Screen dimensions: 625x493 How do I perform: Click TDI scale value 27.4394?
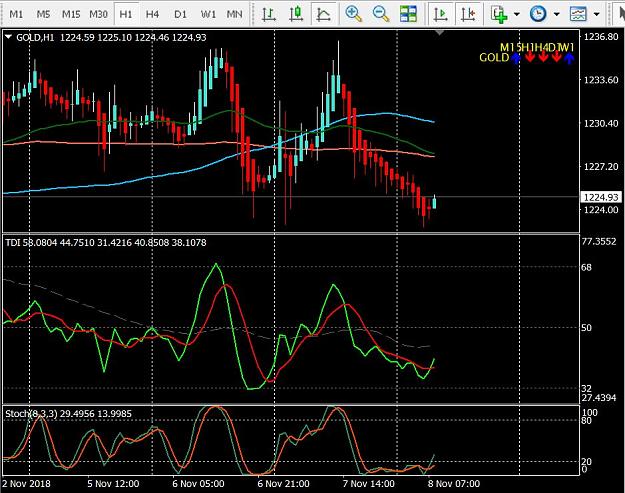point(601,398)
